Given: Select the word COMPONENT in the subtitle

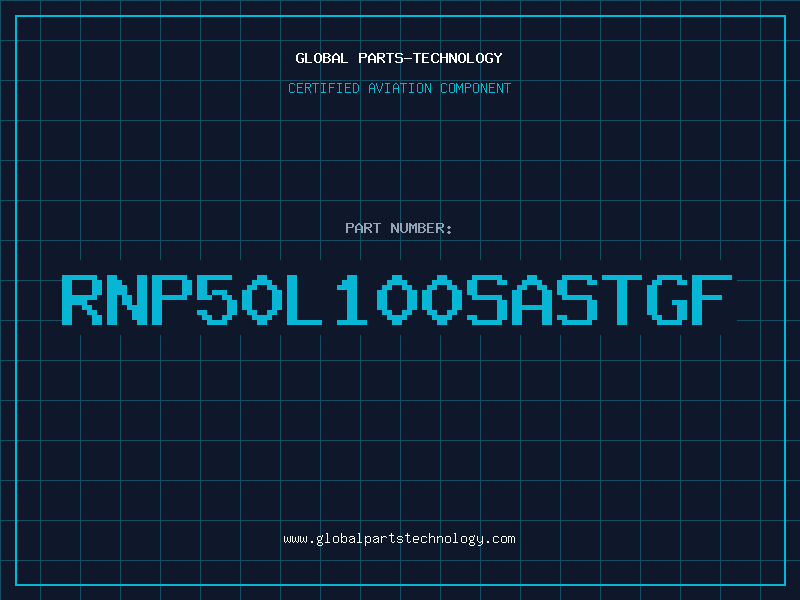Looking at the screenshot, I should pyautogui.click(x=476, y=88).
